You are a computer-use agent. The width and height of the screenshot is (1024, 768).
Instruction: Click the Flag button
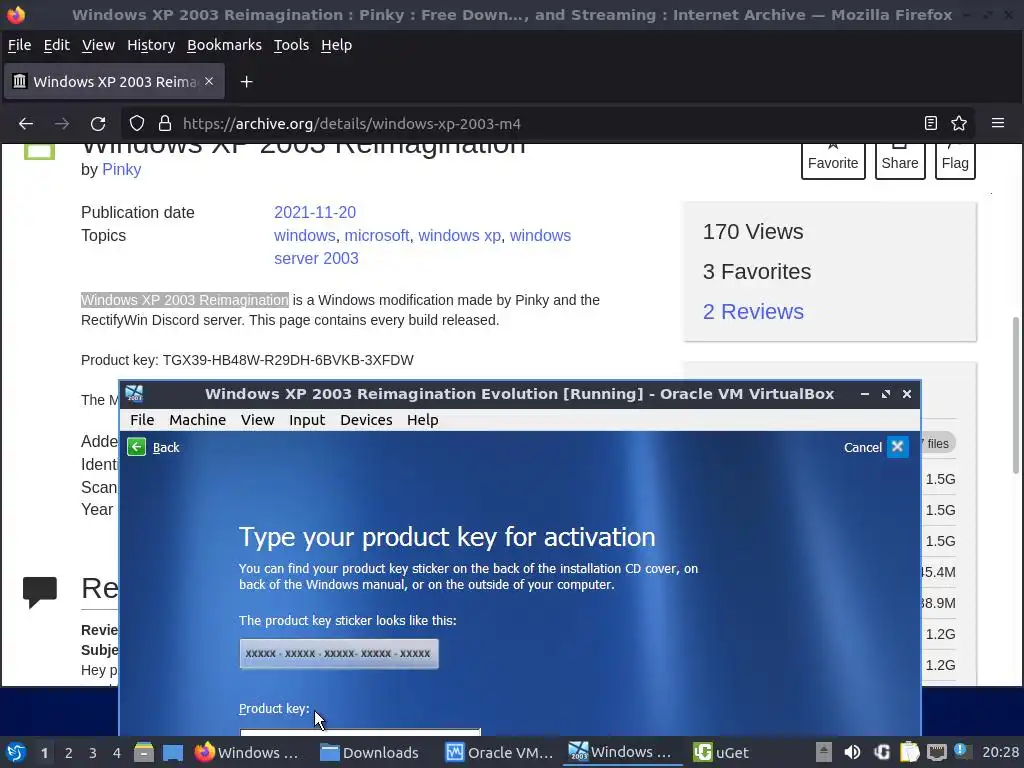pyautogui.click(x=955, y=161)
